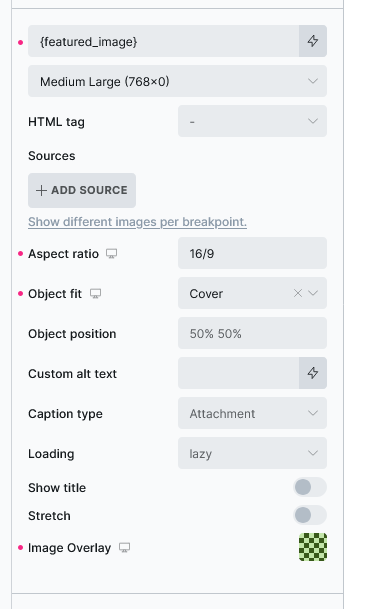The height and width of the screenshot is (609, 373).
Task: Click the Object position label
Action: coord(72,334)
